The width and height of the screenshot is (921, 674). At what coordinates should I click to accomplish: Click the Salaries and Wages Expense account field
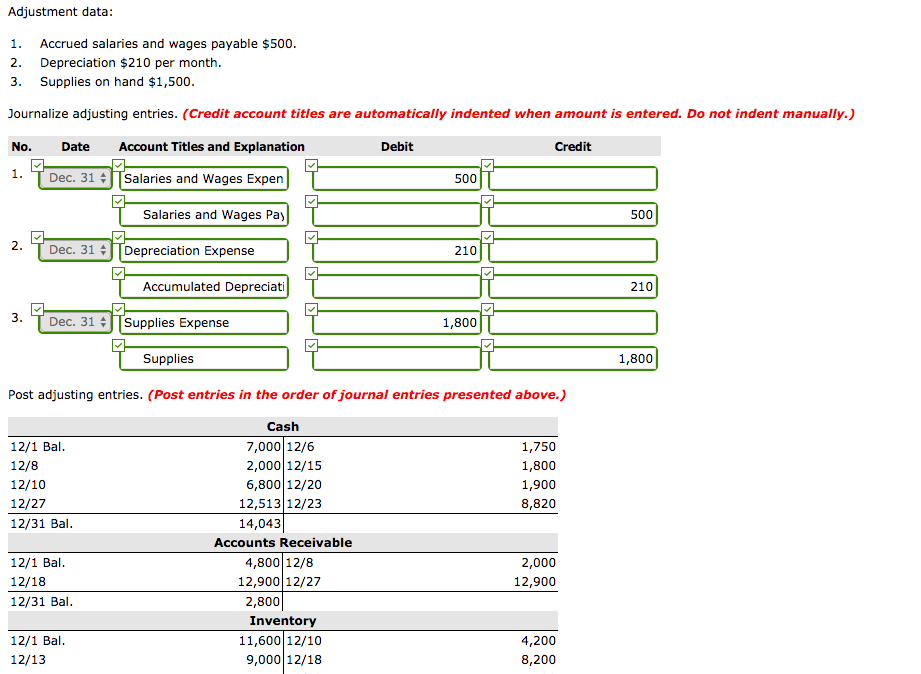(x=204, y=179)
